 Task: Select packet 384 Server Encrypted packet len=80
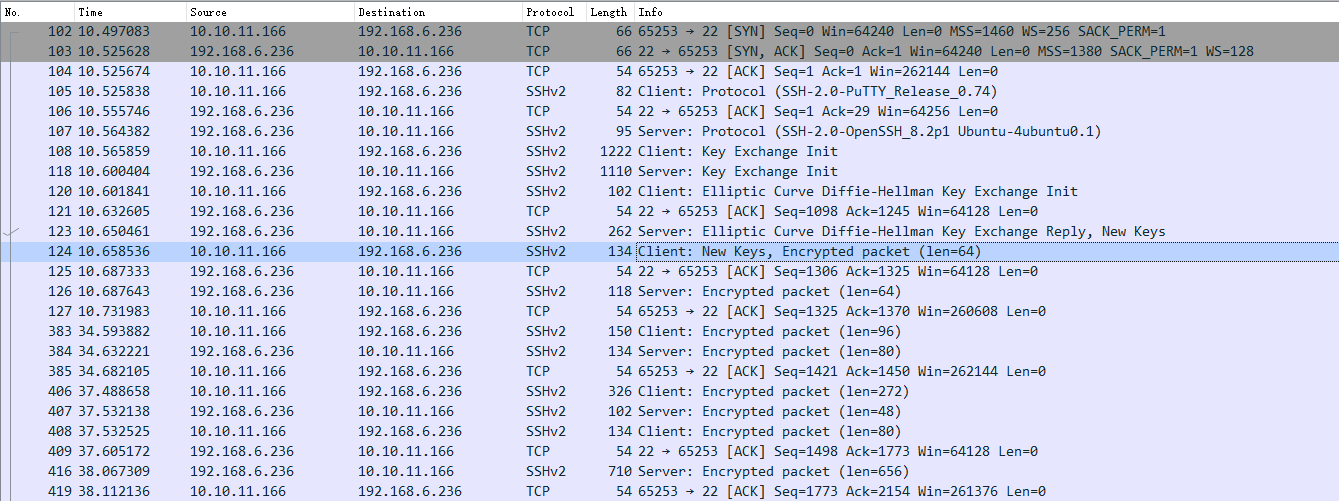[669, 351]
